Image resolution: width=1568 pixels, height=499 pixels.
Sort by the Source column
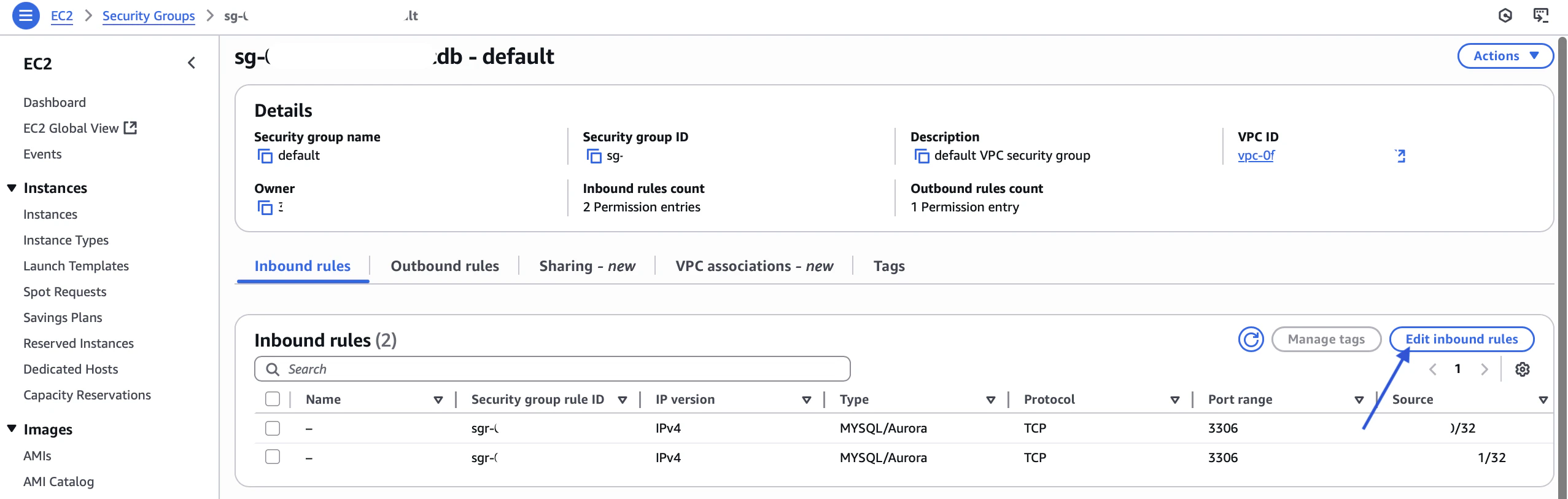[1543, 400]
